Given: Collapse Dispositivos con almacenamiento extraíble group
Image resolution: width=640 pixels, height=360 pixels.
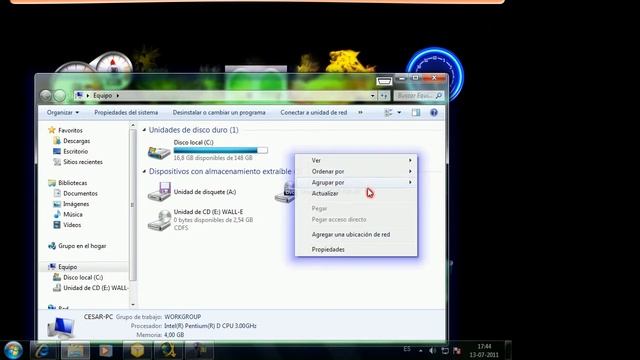Looking at the screenshot, I should (144, 171).
